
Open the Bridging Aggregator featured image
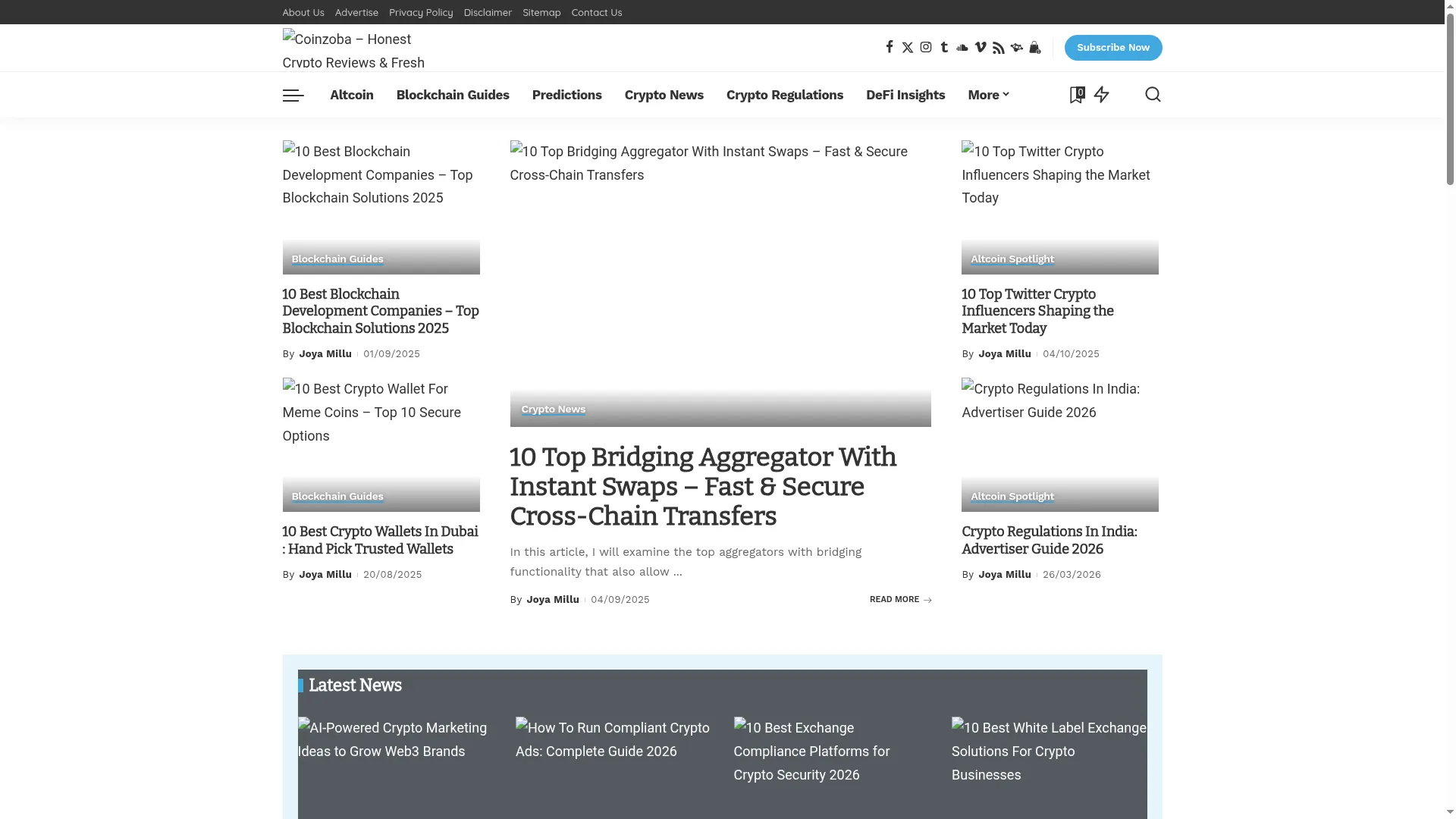tap(720, 284)
